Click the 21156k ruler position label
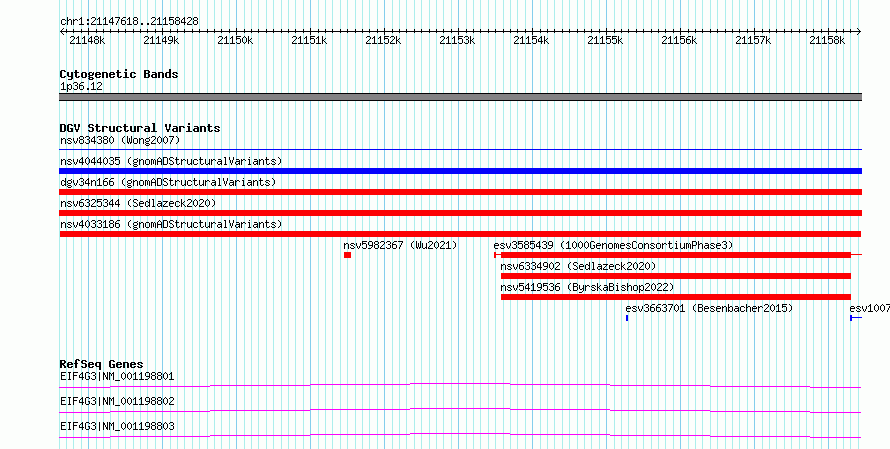This screenshot has width=890, height=449. (x=679, y=40)
